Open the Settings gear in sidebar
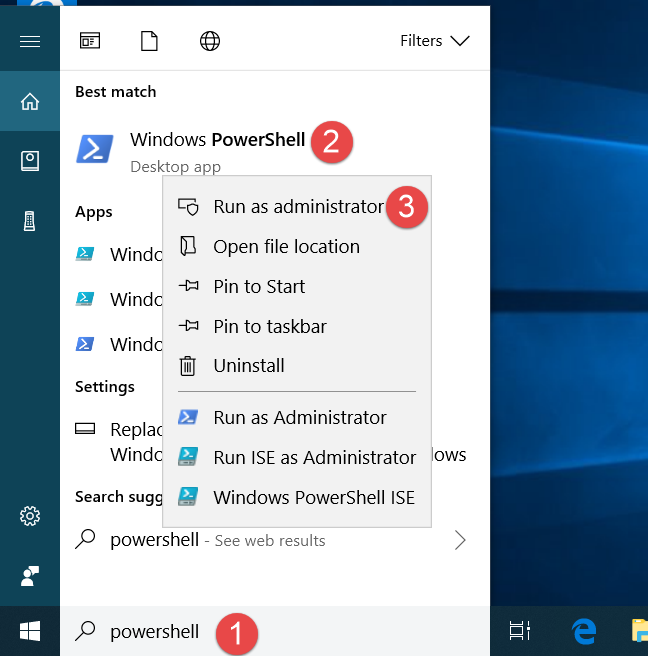648x656 pixels. (30, 516)
